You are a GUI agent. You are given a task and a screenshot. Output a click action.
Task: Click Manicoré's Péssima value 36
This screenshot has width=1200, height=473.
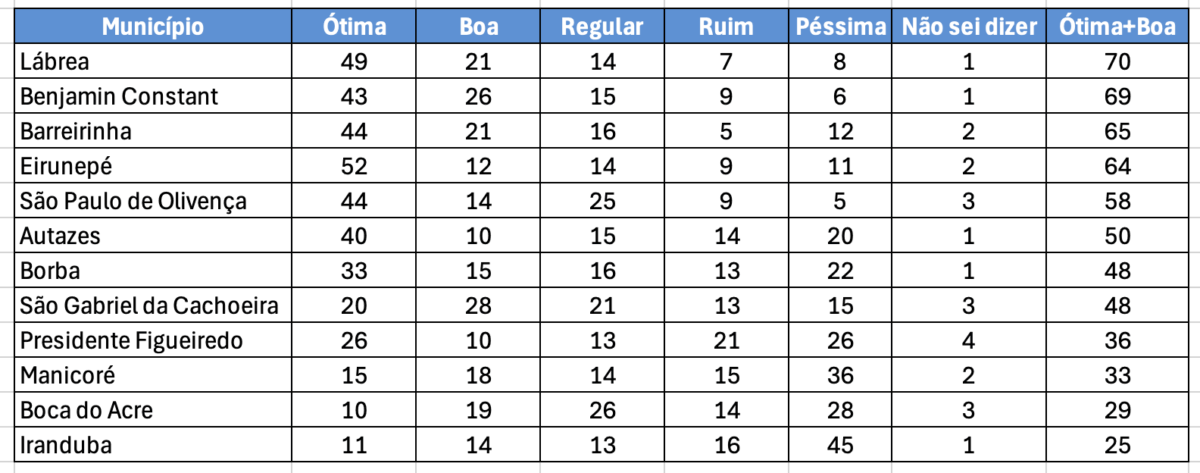coord(840,375)
